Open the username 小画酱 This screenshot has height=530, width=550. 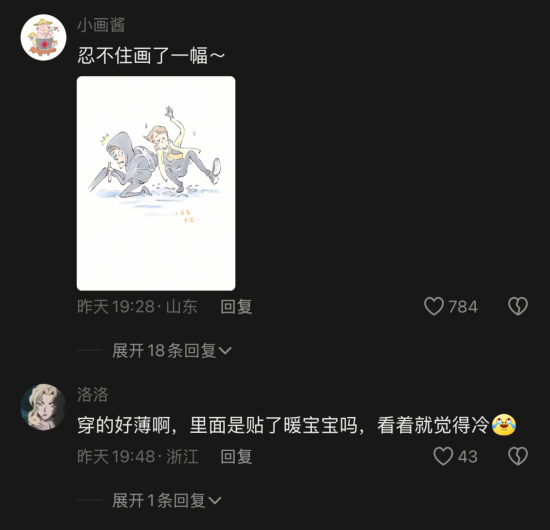point(101,25)
